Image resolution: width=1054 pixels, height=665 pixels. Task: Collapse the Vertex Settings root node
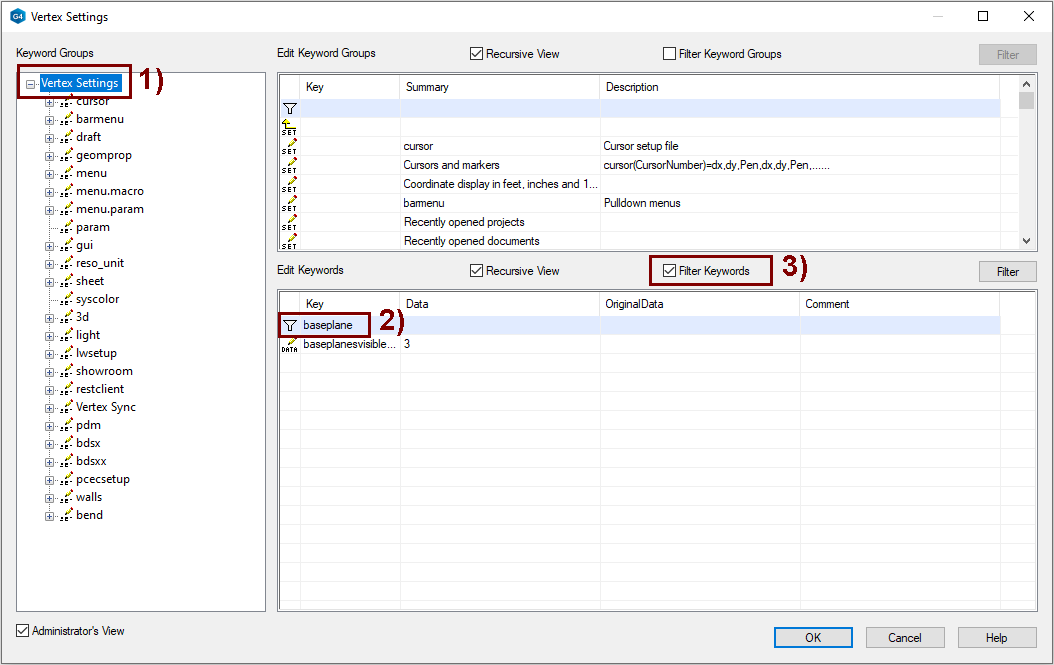31,84
